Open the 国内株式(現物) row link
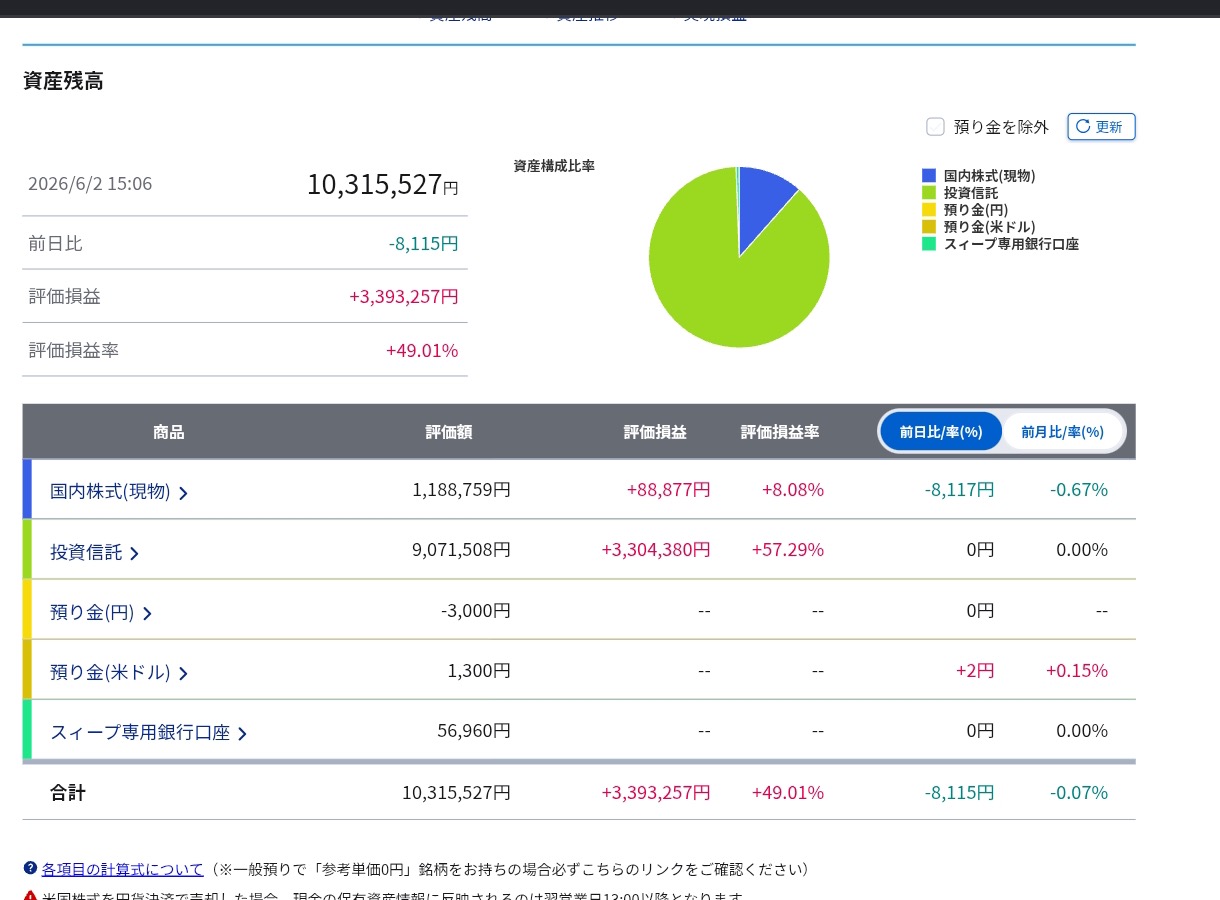This screenshot has width=1220, height=900. point(110,491)
